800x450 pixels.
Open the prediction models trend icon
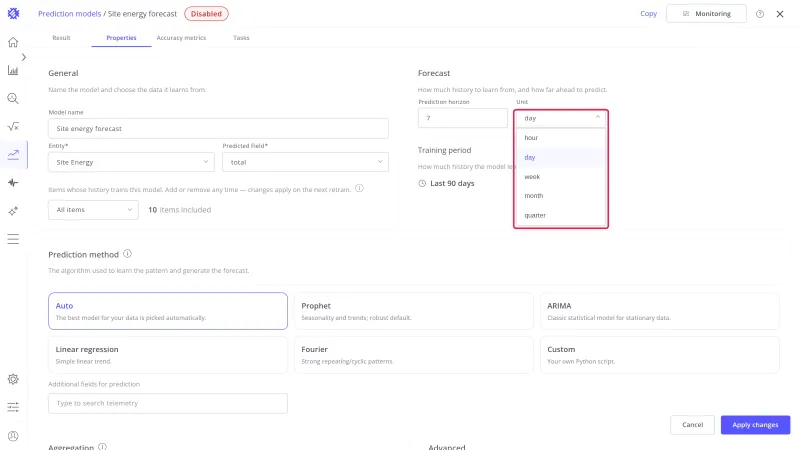click(x=13, y=155)
